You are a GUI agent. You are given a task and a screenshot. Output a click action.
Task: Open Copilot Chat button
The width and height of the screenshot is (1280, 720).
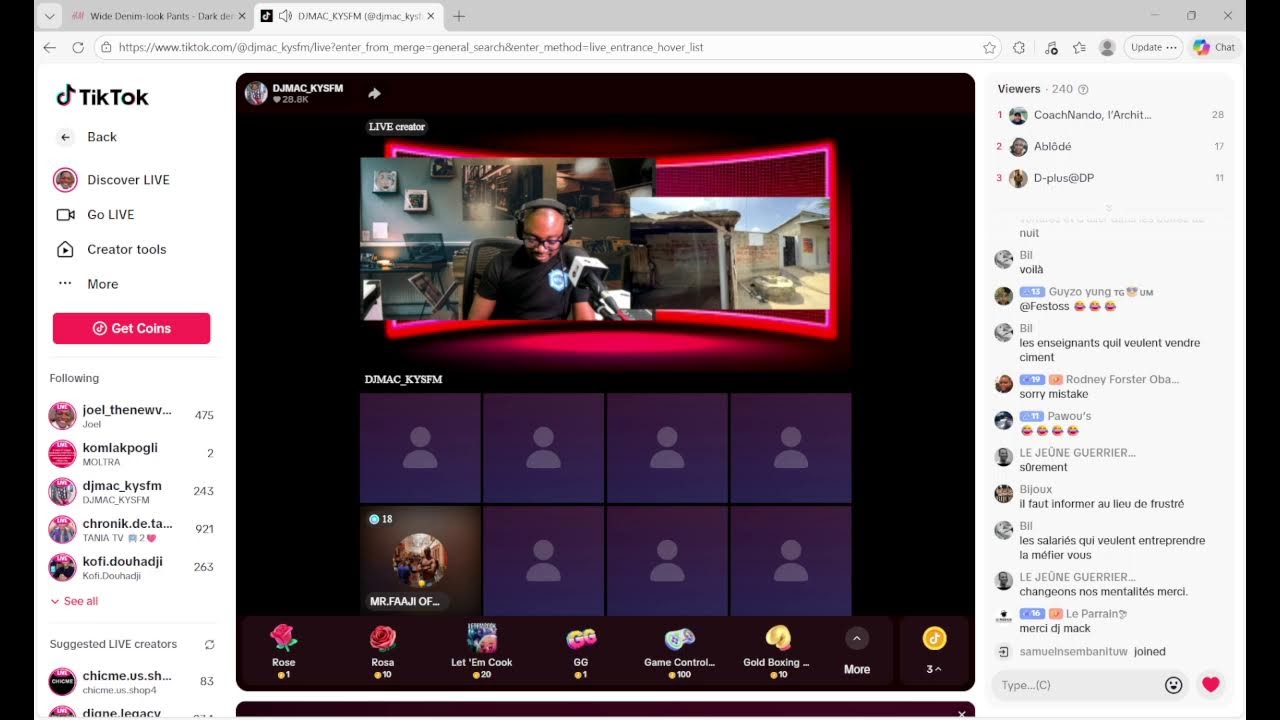click(1214, 47)
